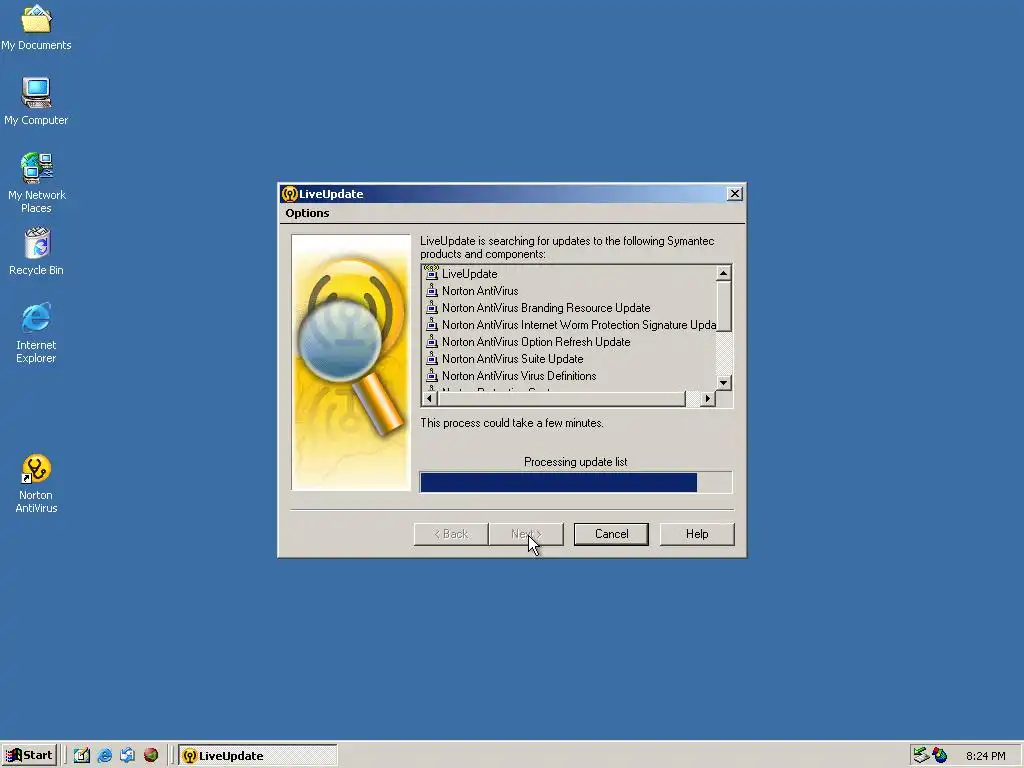Click the disabled Next button

(x=526, y=534)
